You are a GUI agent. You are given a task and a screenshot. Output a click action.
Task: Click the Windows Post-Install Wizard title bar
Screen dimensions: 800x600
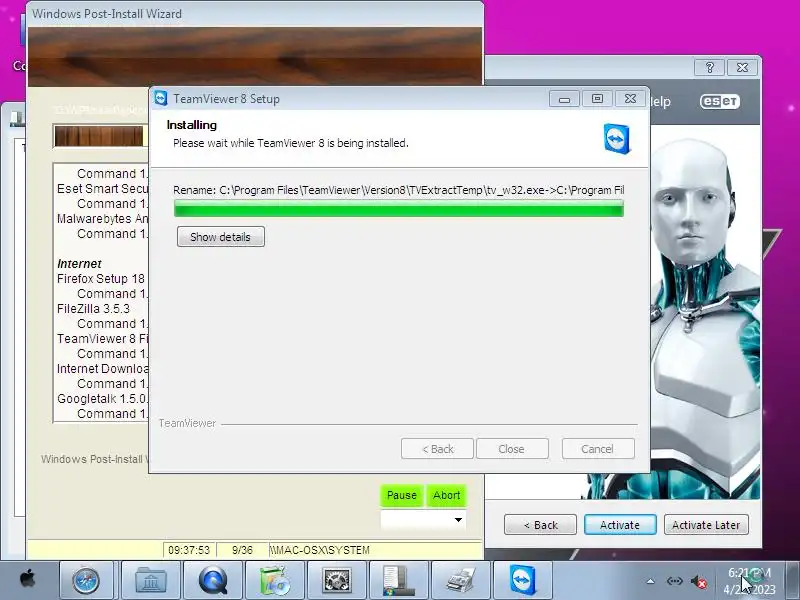tap(255, 14)
